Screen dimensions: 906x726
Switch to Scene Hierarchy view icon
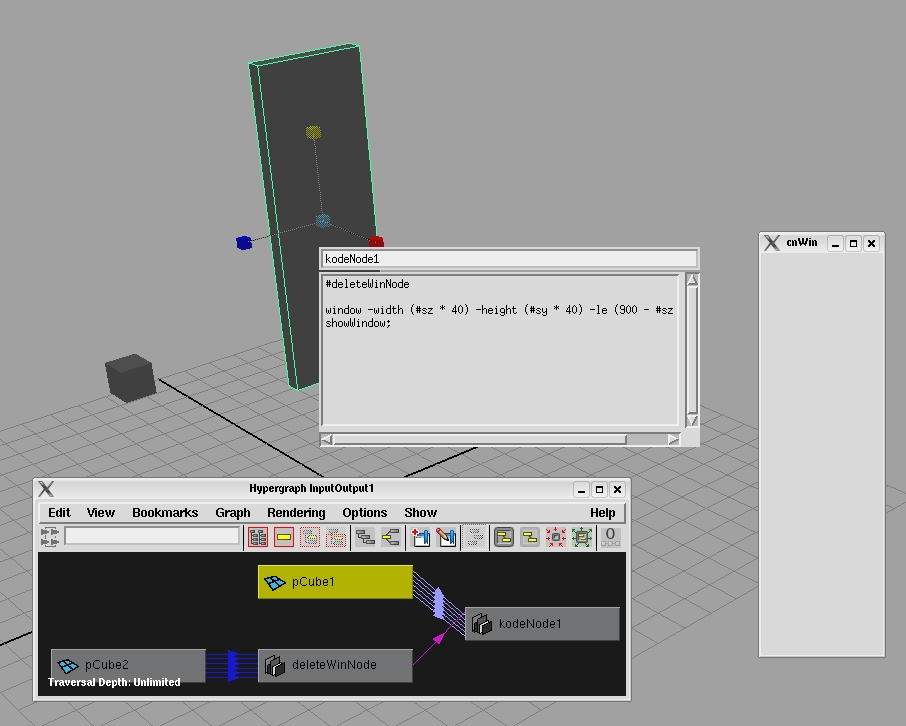tap(365, 538)
